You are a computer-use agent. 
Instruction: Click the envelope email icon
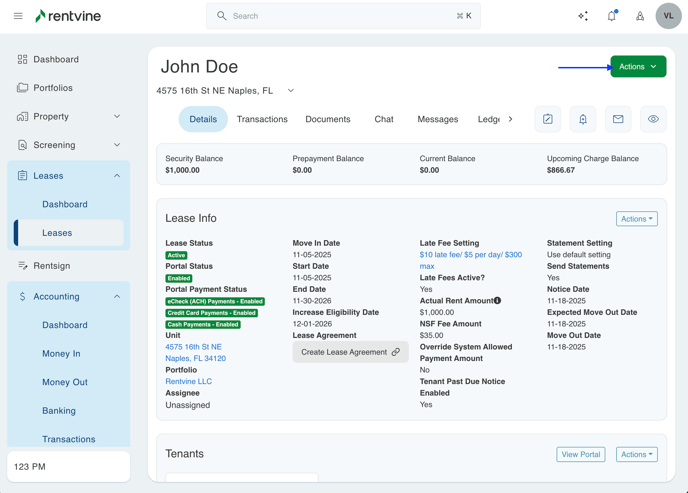pos(618,119)
